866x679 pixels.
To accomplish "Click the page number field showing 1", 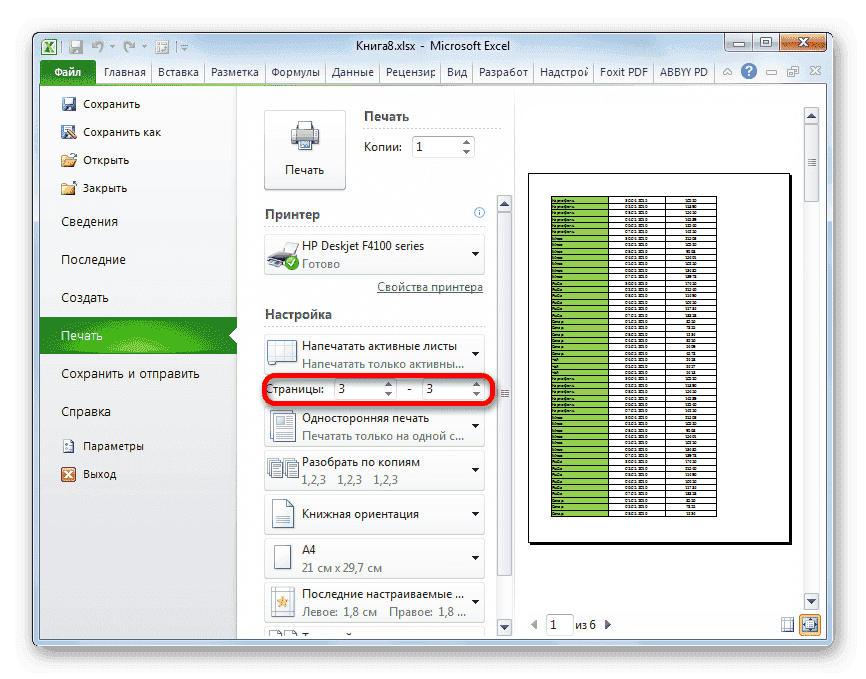I will [x=559, y=624].
